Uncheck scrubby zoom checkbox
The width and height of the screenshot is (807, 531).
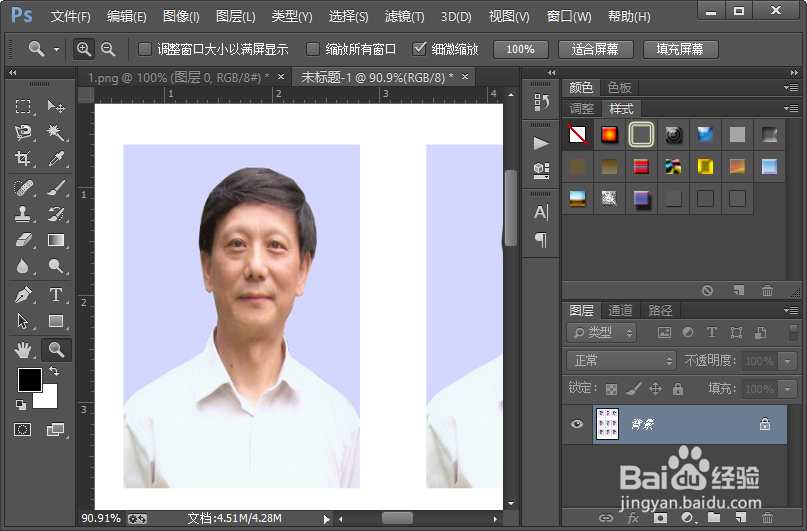[x=419, y=49]
